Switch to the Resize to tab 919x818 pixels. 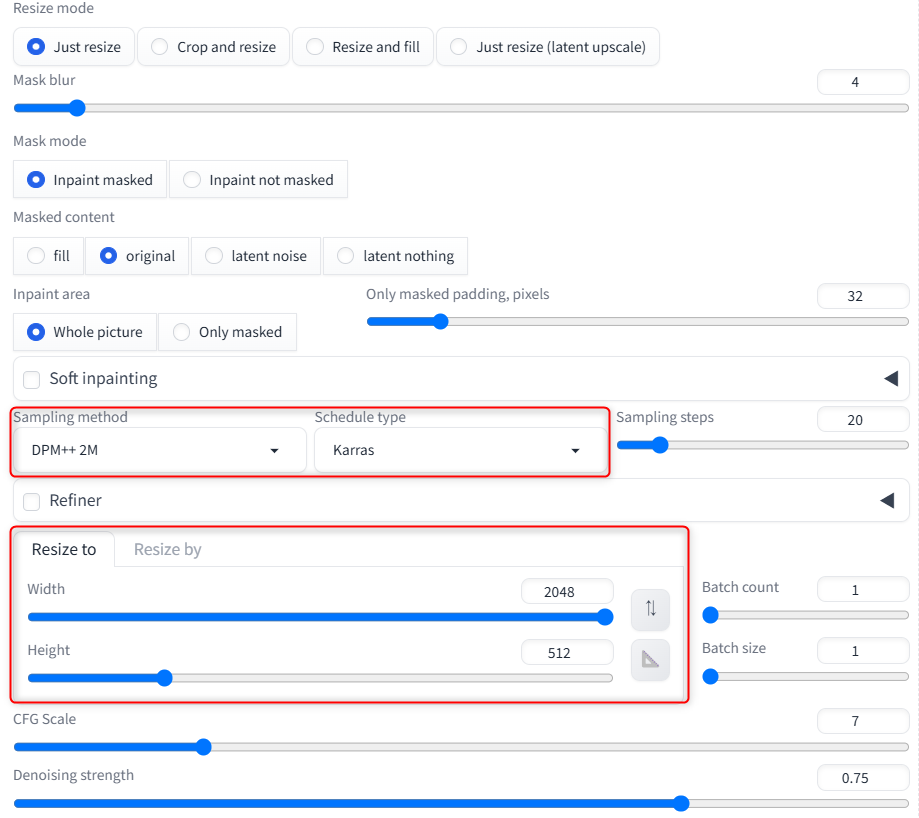coord(64,549)
